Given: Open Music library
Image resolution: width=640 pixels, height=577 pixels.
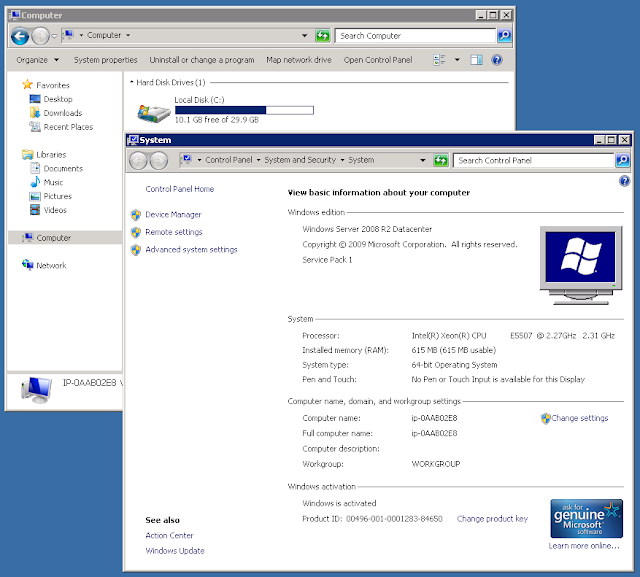Looking at the screenshot, I should click(x=53, y=182).
